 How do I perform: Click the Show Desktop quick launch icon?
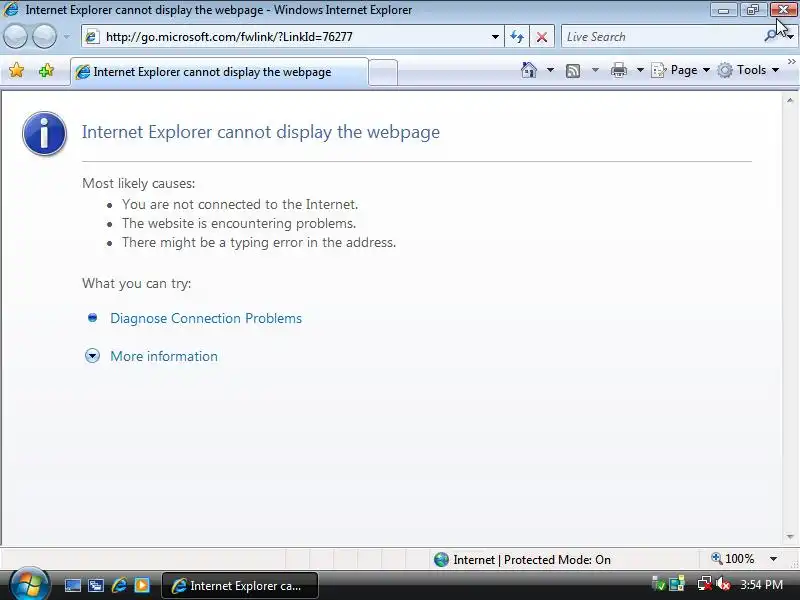(x=72, y=585)
